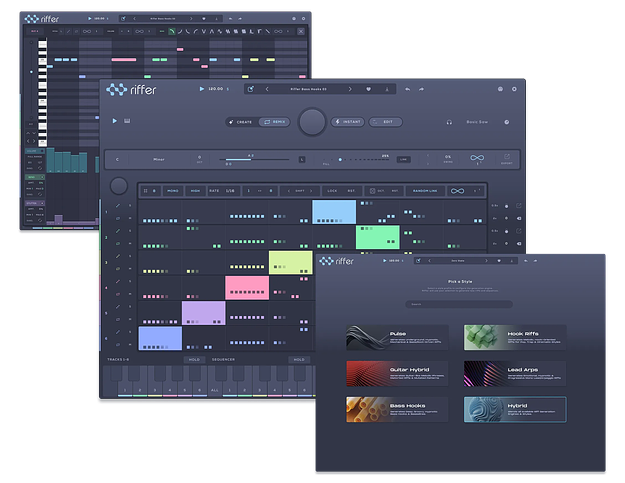Select the green highlighted cell in track 2

[x=377, y=237]
